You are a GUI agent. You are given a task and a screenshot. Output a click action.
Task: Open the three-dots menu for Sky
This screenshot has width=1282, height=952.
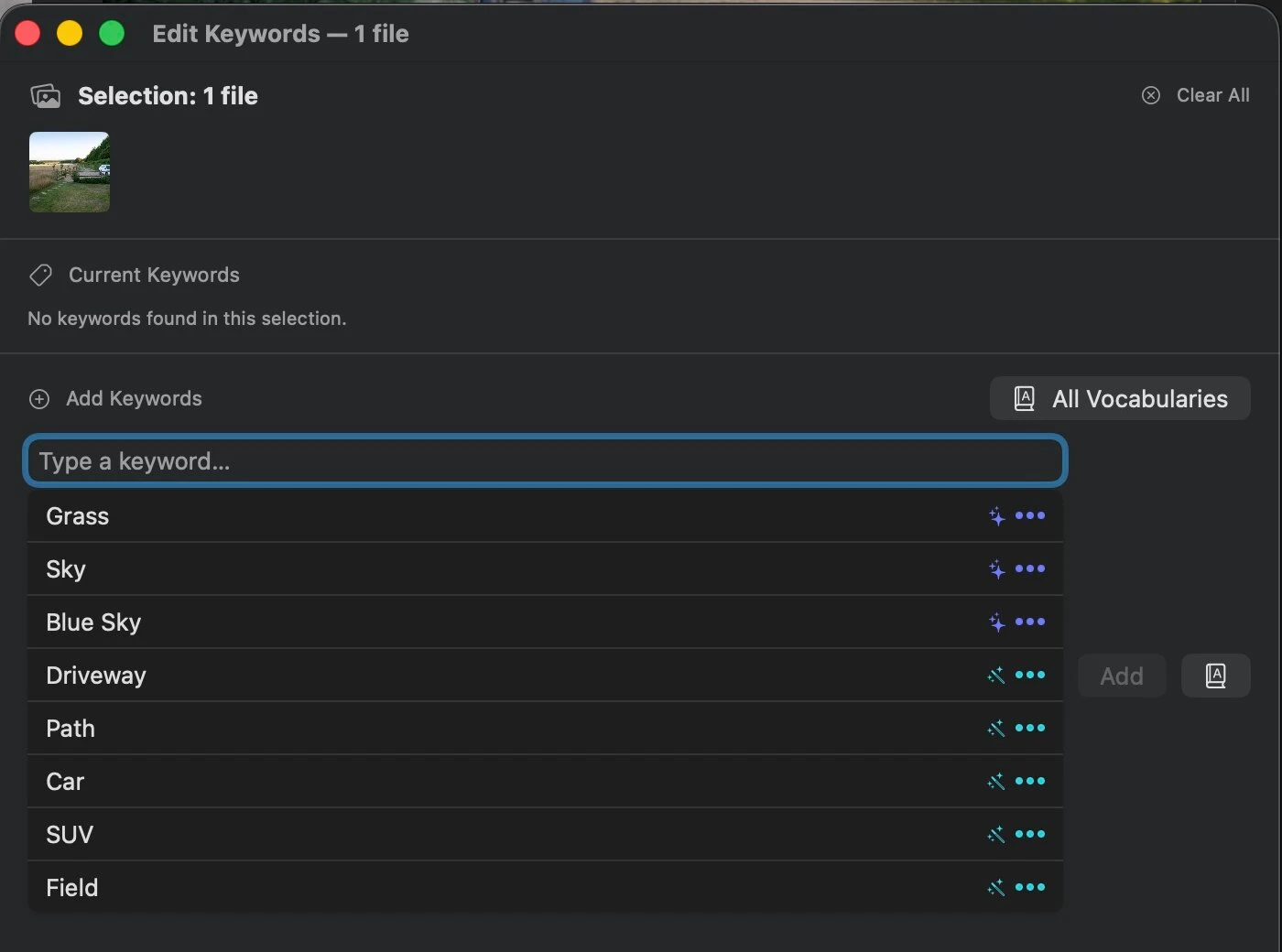pyautogui.click(x=1030, y=568)
